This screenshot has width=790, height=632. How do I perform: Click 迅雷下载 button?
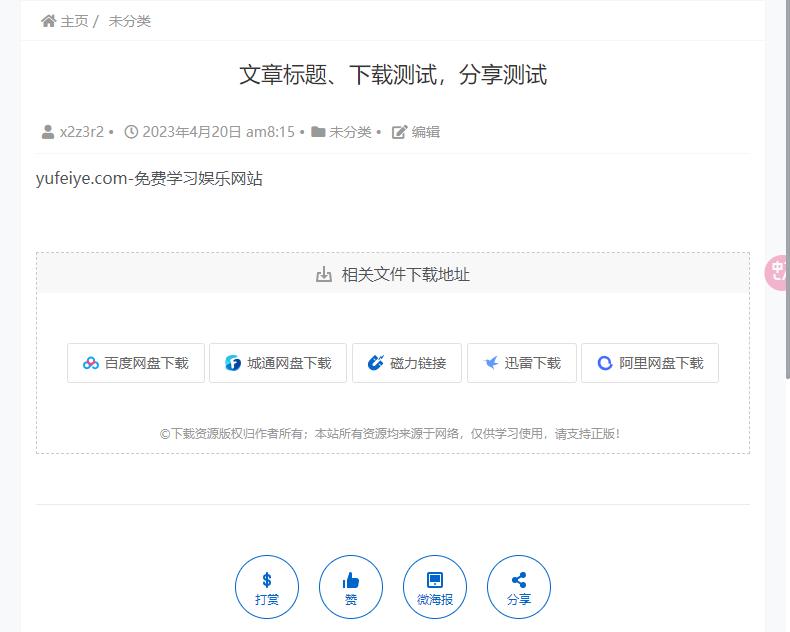point(522,363)
